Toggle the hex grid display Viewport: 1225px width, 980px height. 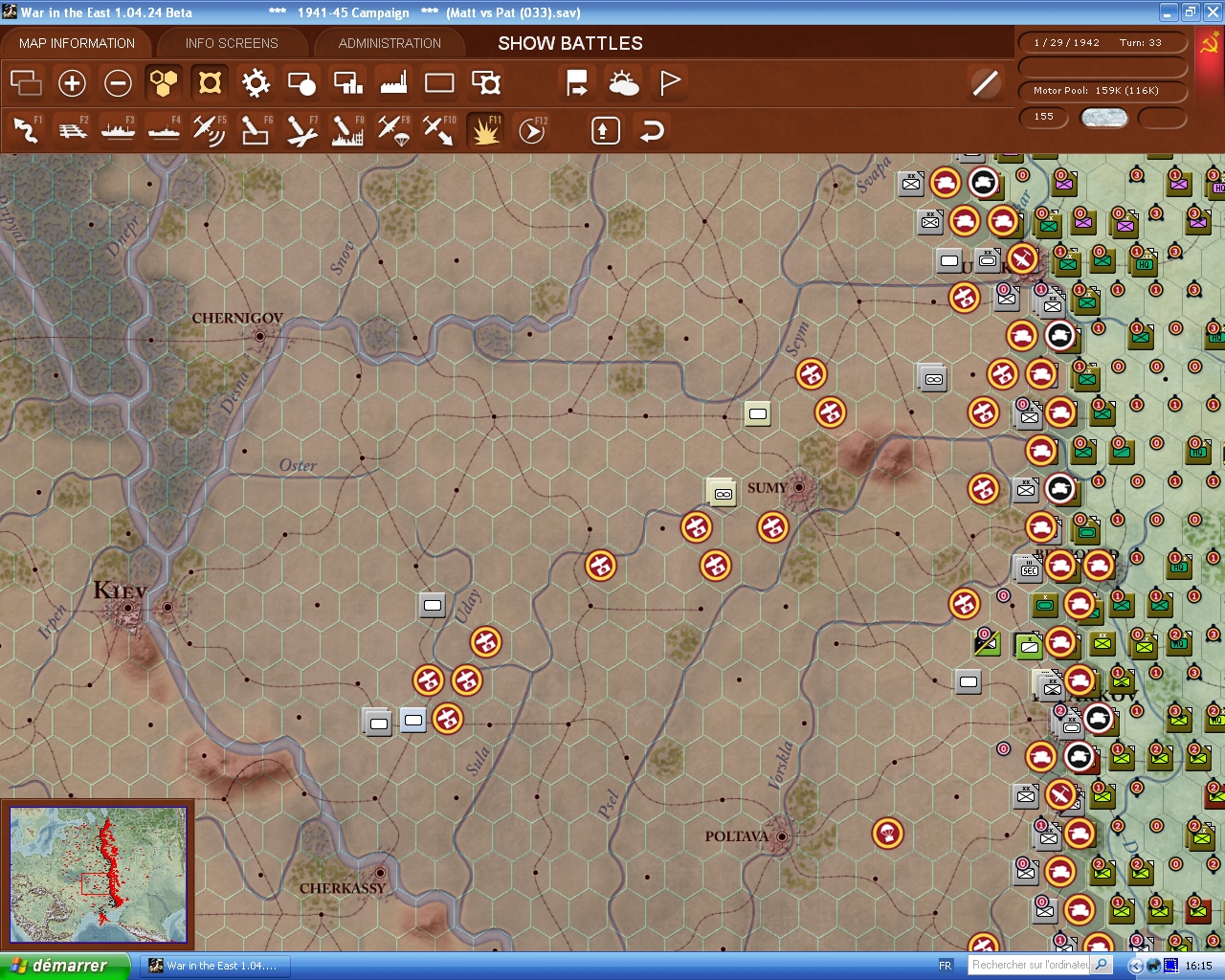164,83
